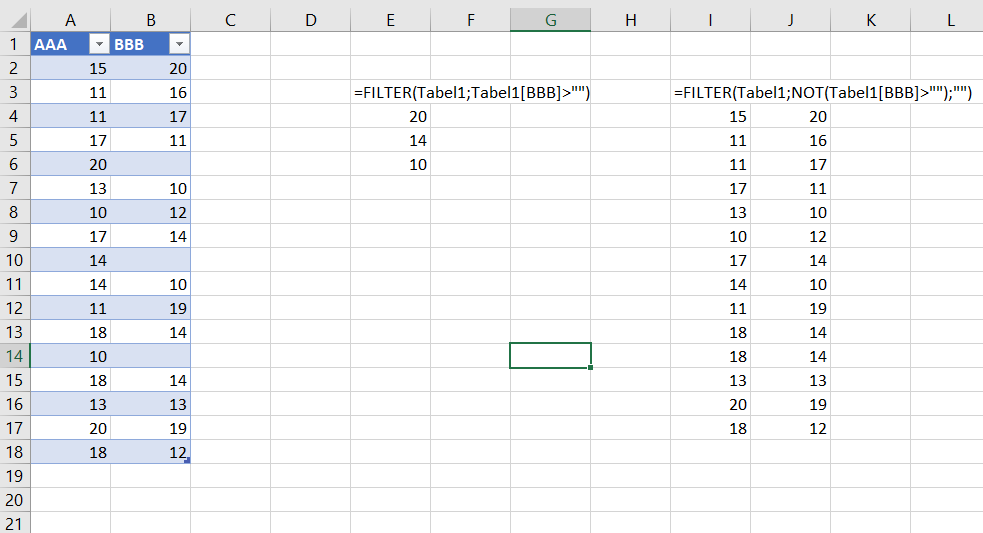Select column E header
This screenshot has height=533, width=983.
click(391, 20)
